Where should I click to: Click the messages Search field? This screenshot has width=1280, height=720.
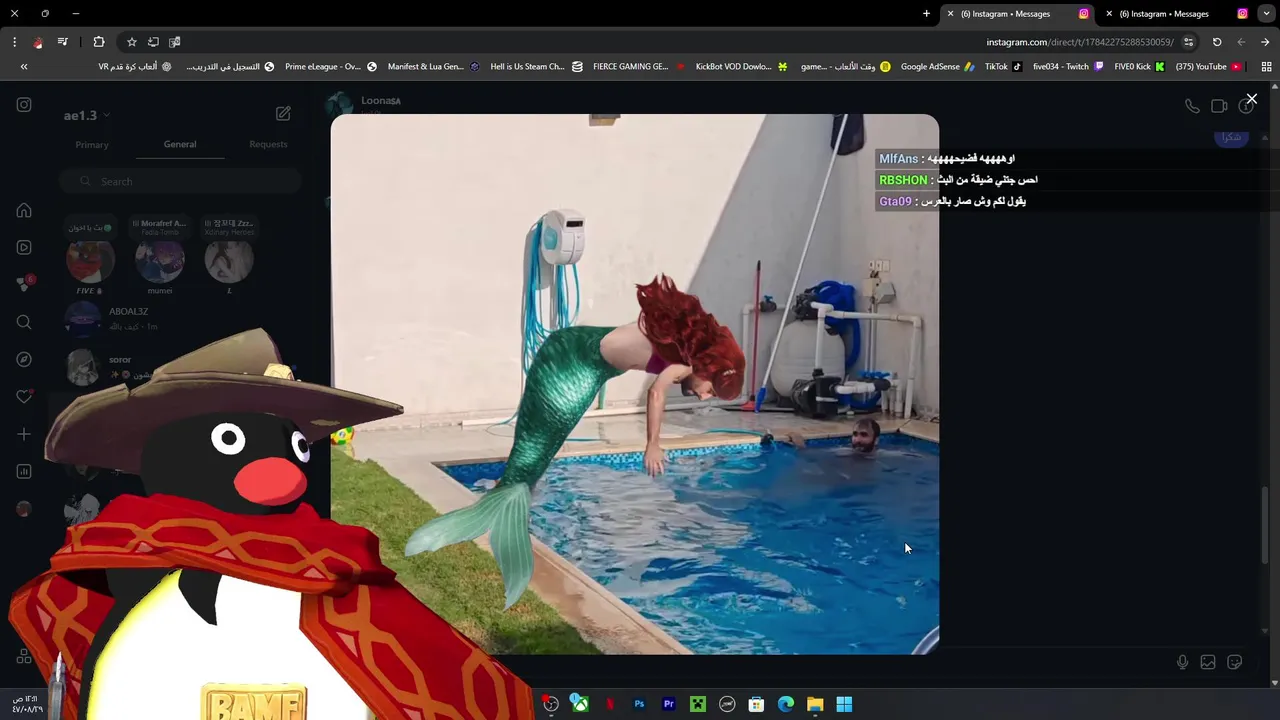[x=180, y=181]
